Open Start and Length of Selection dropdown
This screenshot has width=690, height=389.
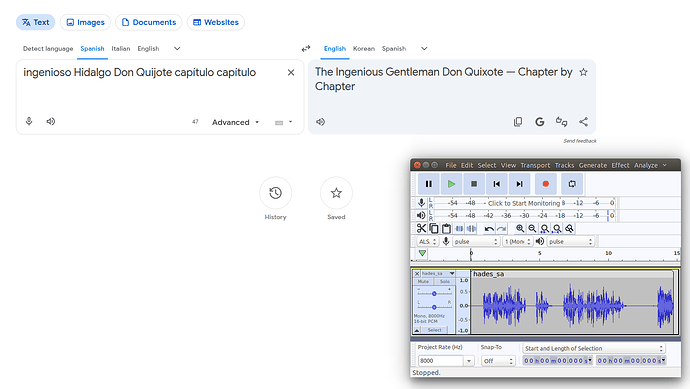pos(594,349)
